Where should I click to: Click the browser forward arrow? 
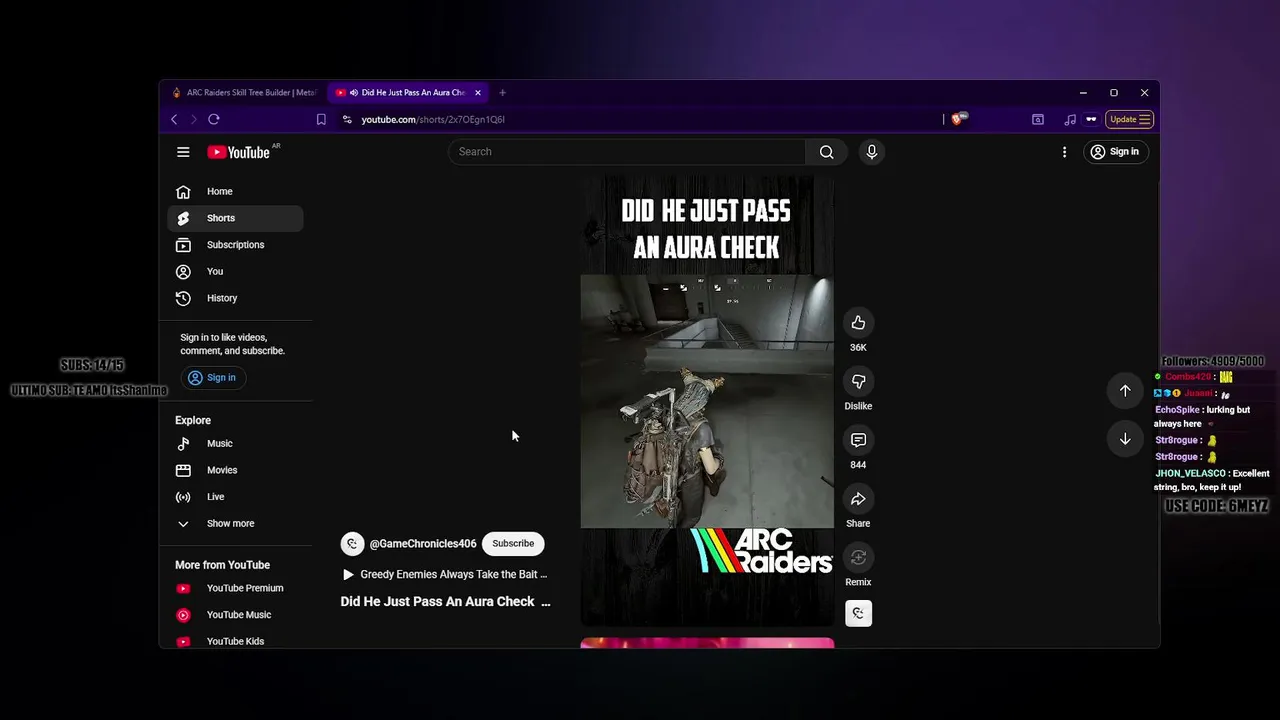194,119
